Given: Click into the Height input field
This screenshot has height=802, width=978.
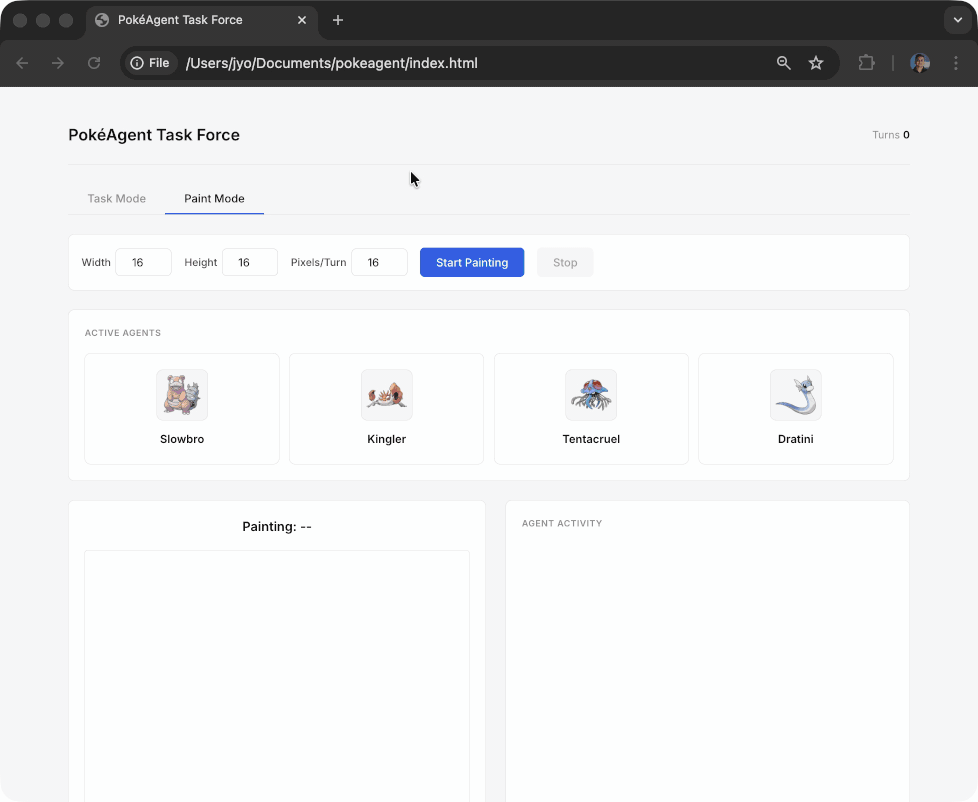Looking at the screenshot, I should click(249, 263).
